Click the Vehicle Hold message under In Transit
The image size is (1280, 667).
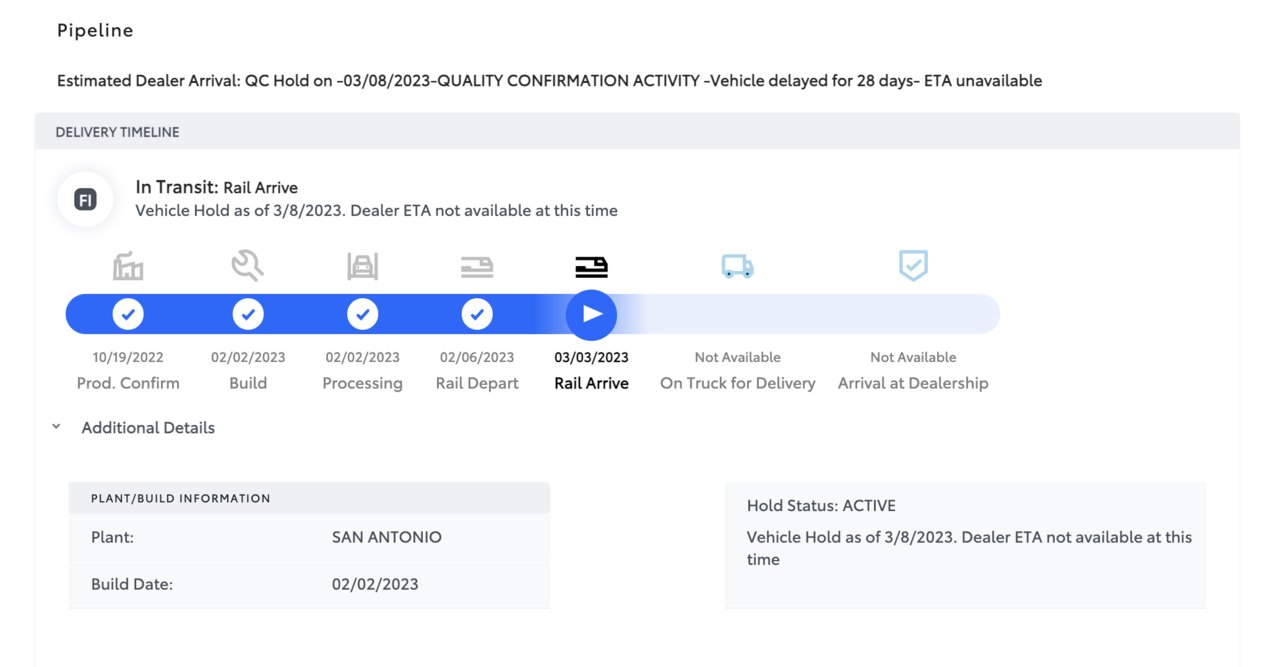(376, 211)
